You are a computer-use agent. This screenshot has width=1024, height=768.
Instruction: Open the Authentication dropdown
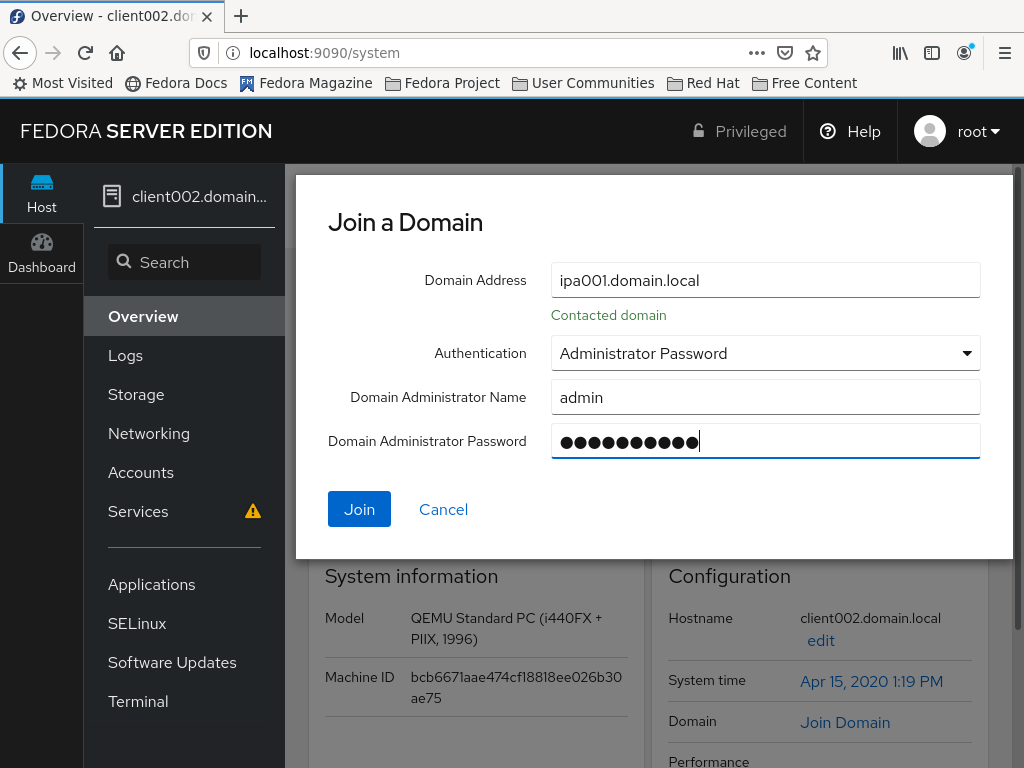pyautogui.click(x=765, y=353)
